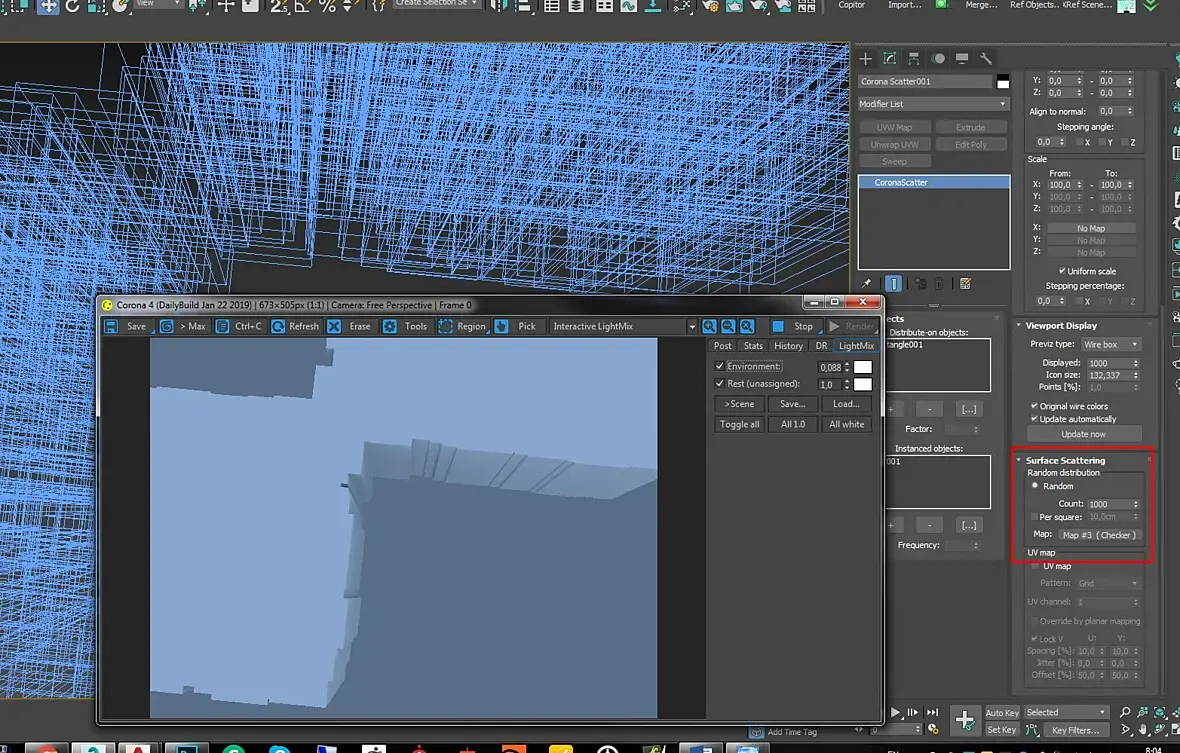
Task: Open the Modify tab in command panel
Action: click(889, 59)
